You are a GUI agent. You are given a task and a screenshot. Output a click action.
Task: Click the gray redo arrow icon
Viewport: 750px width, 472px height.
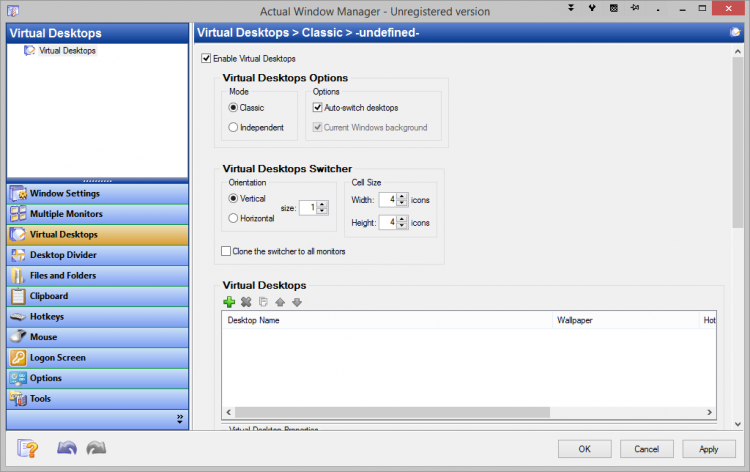coord(96,448)
